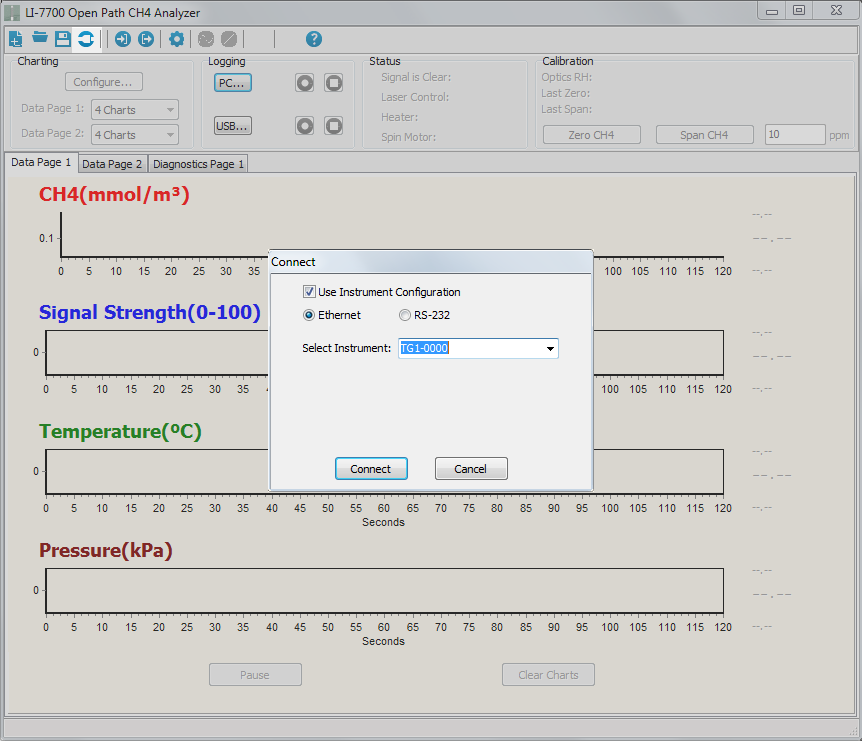Click the Pressure chart plot area

(384, 590)
